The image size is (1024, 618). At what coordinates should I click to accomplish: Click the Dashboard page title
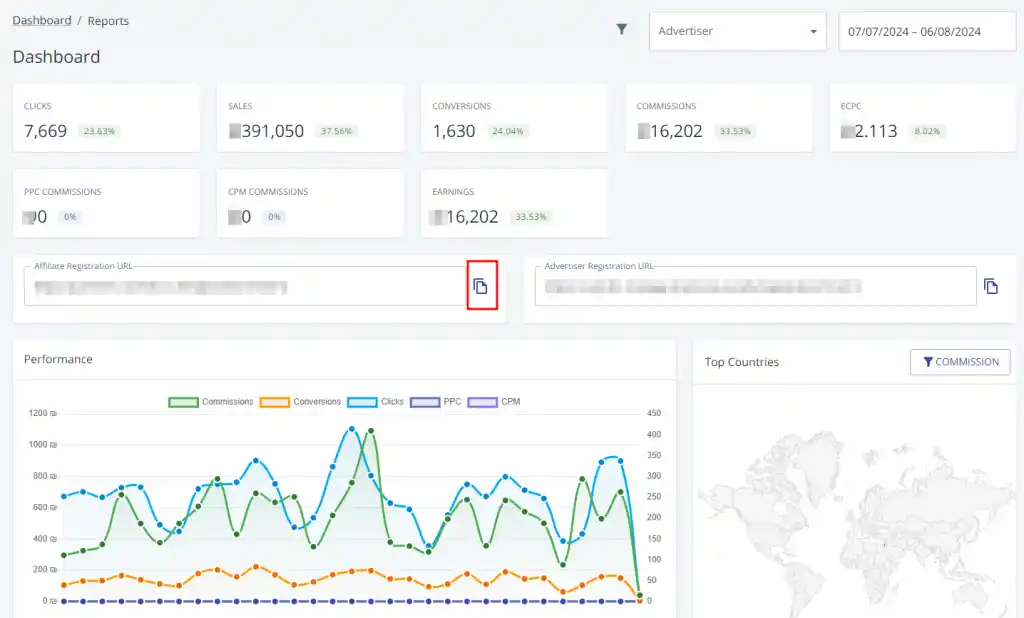pos(56,57)
